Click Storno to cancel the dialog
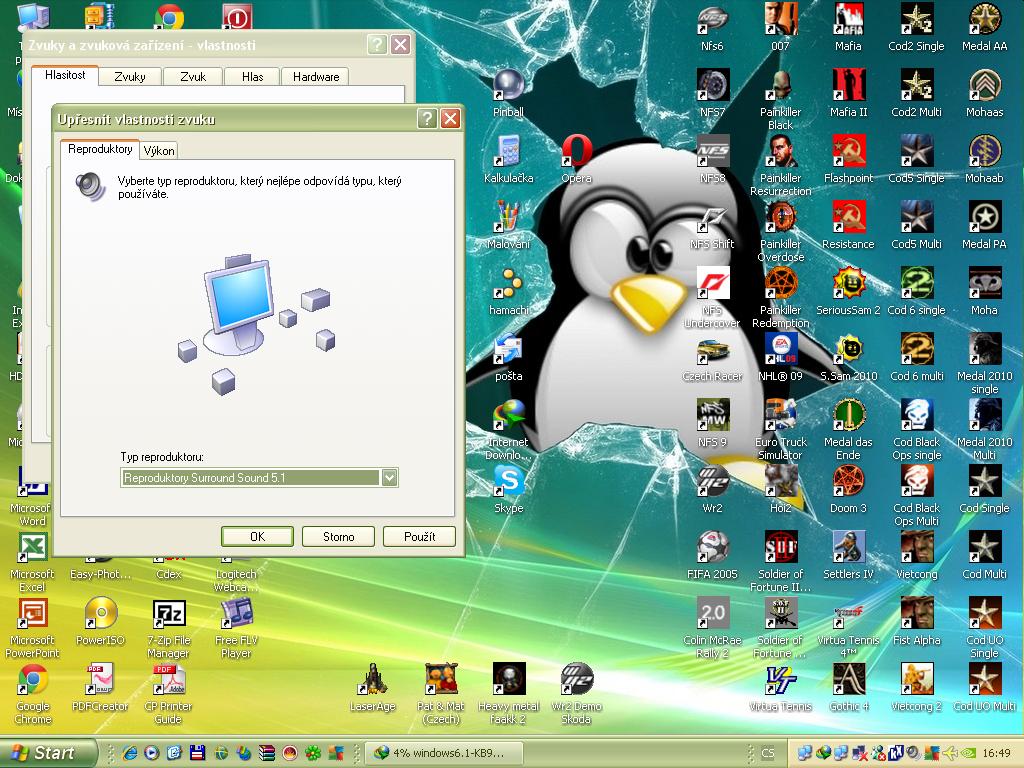This screenshot has width=1024, height=768. click(338, 537)
